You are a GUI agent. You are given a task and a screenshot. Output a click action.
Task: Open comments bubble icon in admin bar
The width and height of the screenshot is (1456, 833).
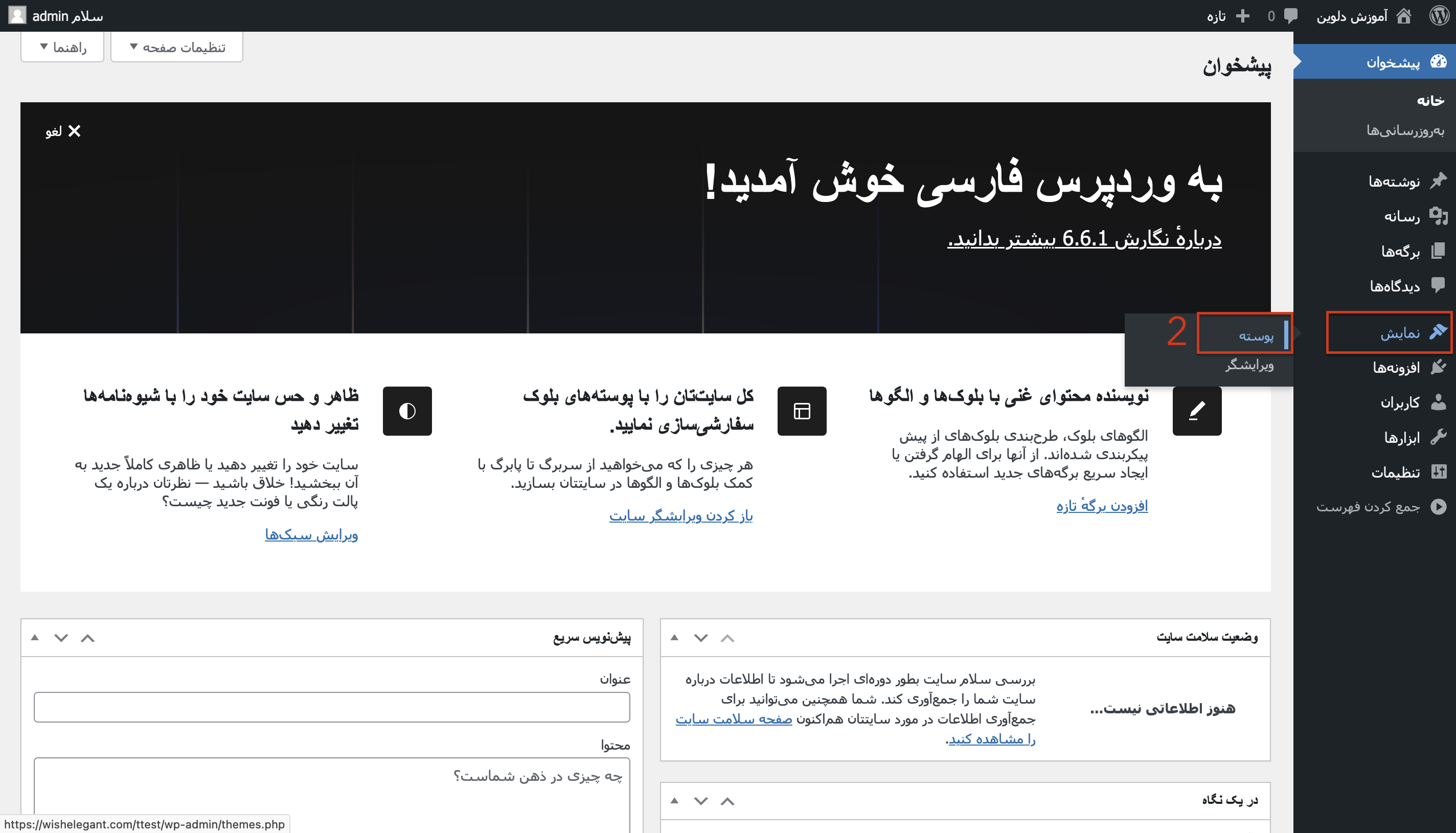coord(1291,16)
